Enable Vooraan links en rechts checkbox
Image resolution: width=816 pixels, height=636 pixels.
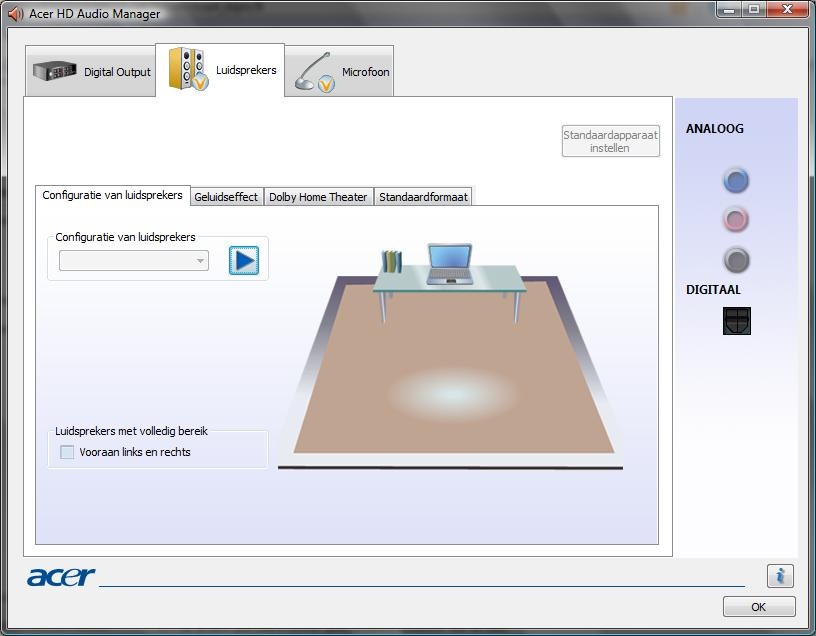[x=67, y=452]
